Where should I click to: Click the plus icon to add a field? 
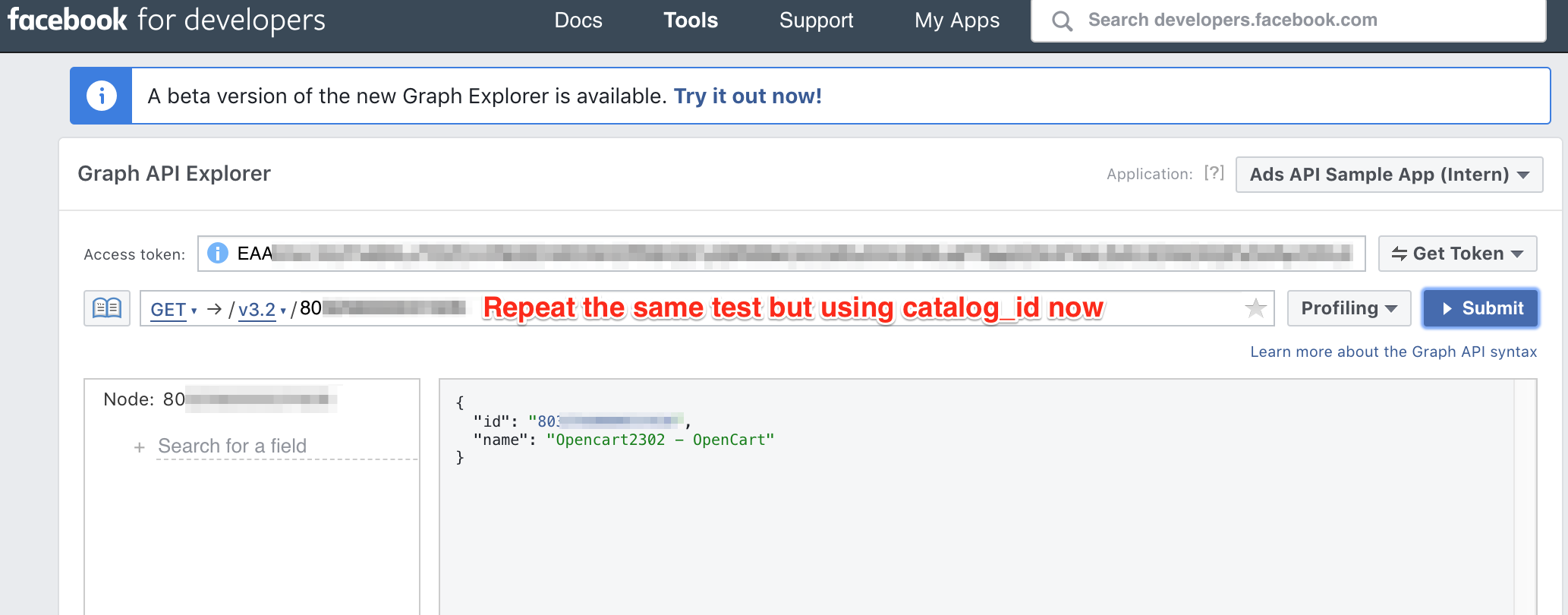(140, 447)
